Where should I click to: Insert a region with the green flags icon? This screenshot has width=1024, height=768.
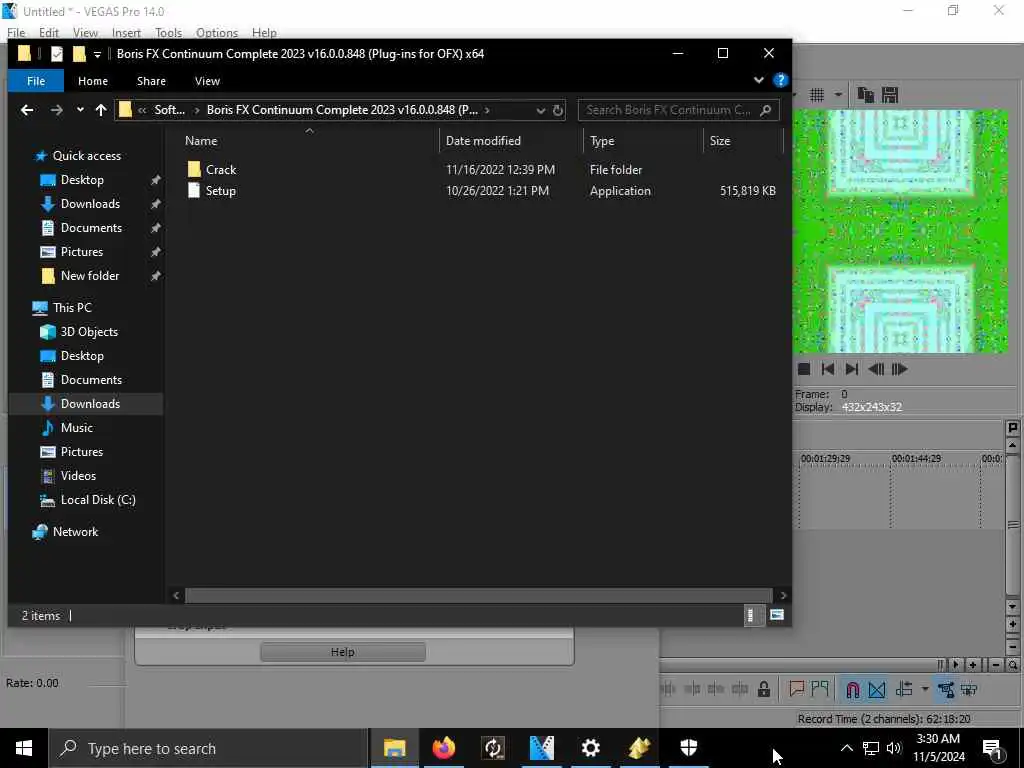coord(820,689)
